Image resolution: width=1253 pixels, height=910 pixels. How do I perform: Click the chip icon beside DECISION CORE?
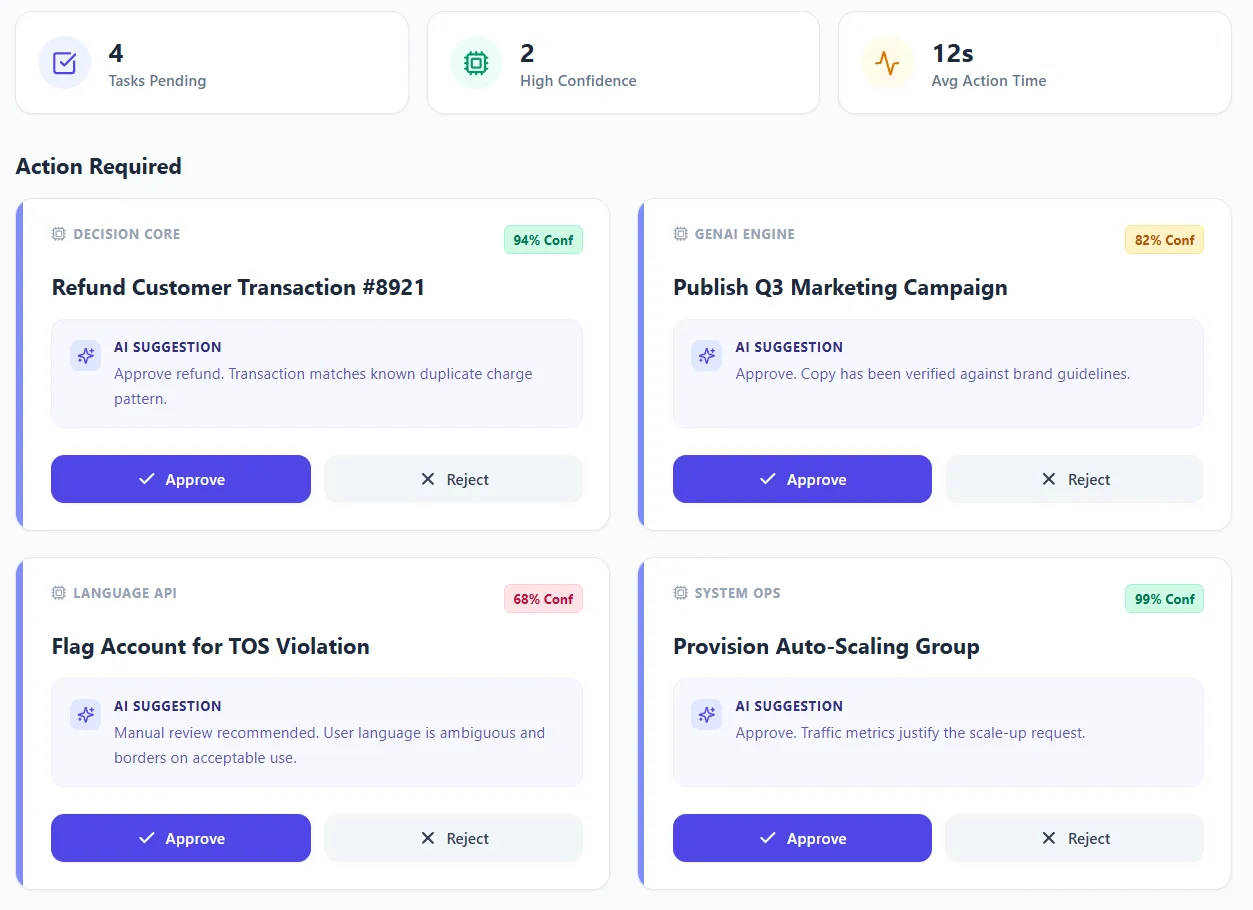point(59,234)
